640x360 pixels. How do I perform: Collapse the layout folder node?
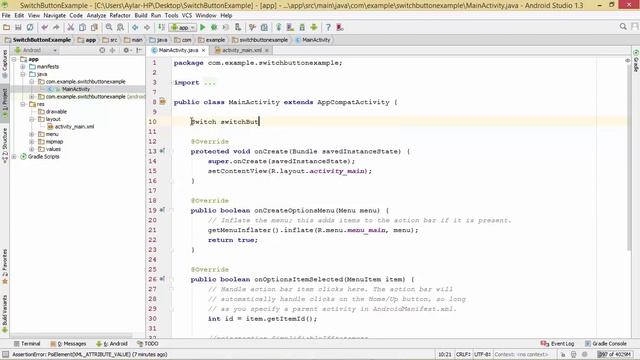coord(32,119)
